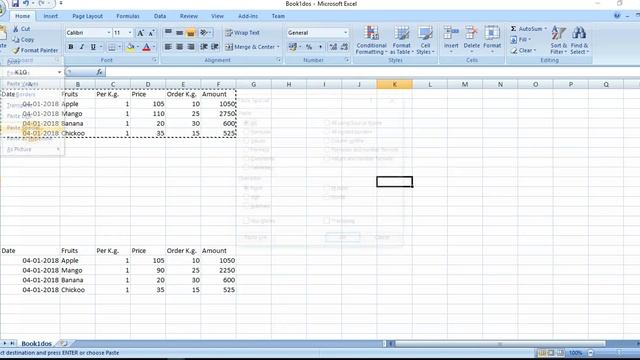Click the Insert Worksheet tab icon

point(63,343)
